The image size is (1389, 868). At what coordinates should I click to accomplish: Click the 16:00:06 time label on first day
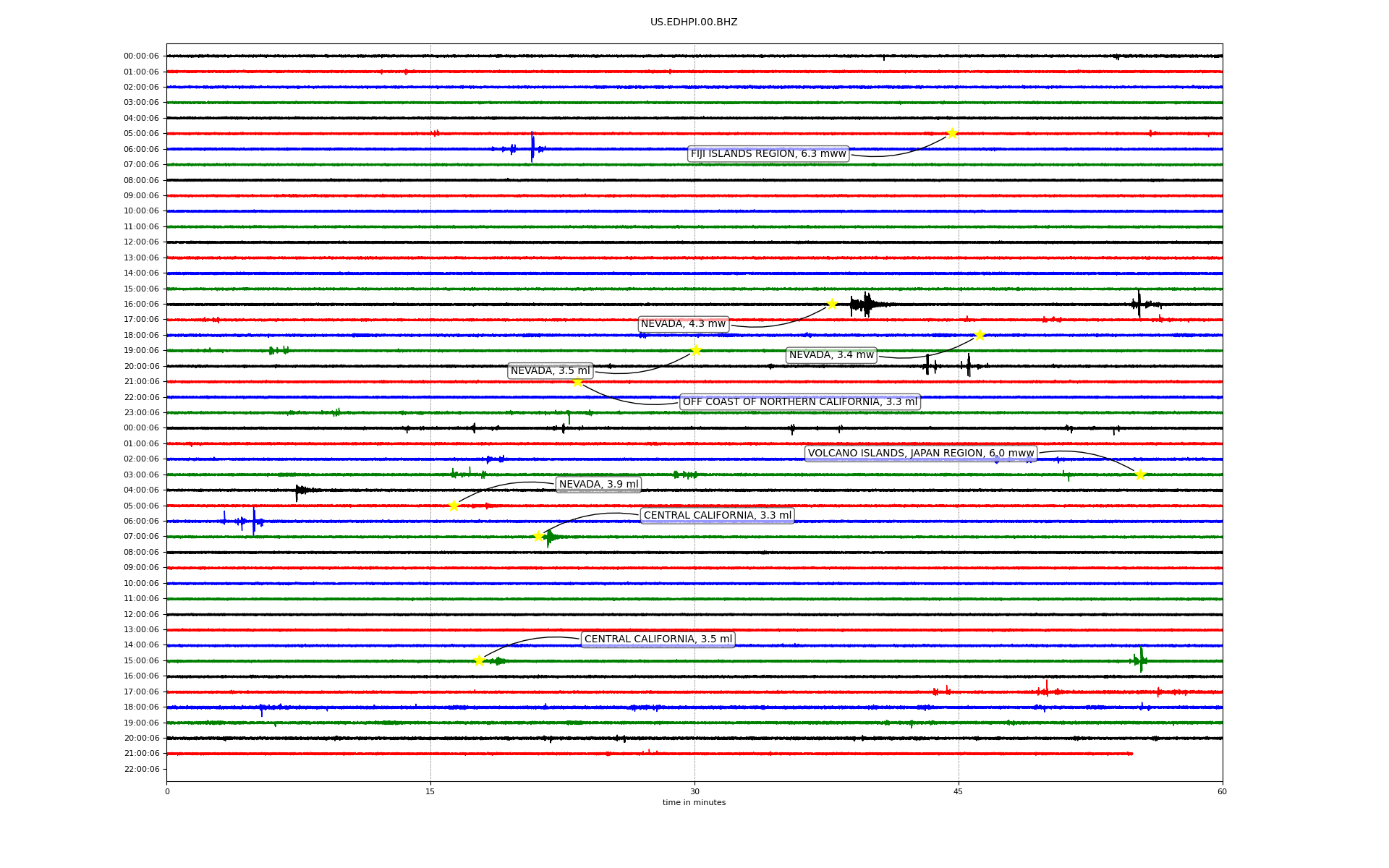(141, 305)
